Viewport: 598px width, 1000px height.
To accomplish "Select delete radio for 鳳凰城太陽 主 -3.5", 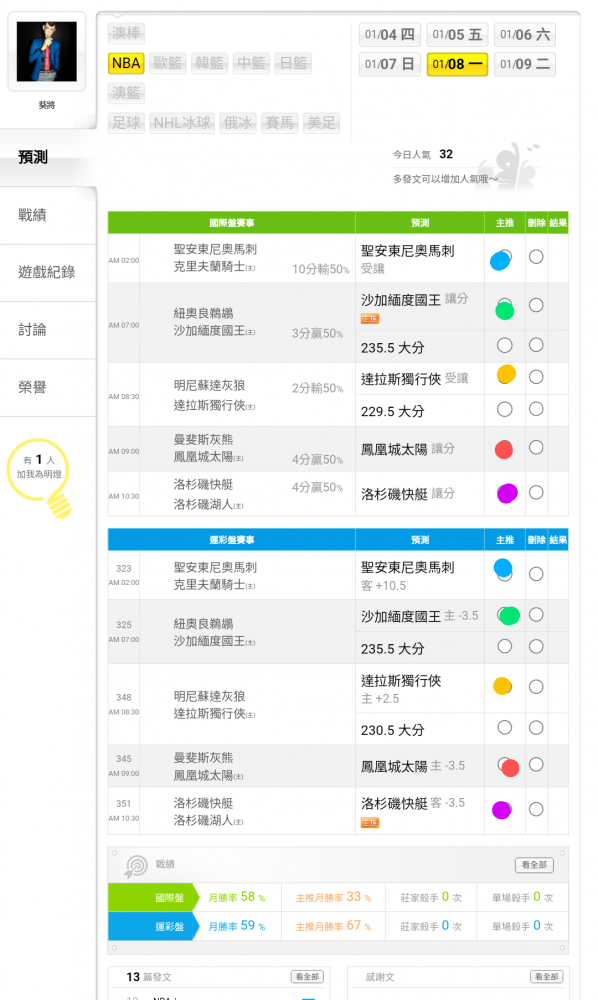I will [536, 764].
